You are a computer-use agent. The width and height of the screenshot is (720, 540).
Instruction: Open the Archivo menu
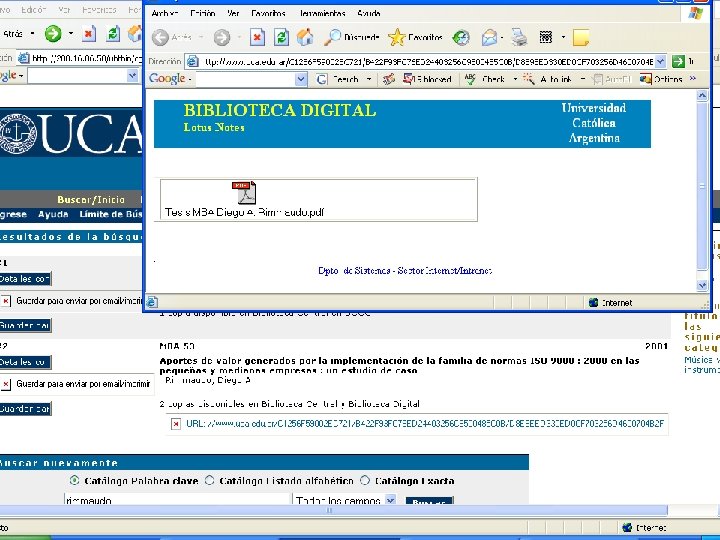[164, 13]
